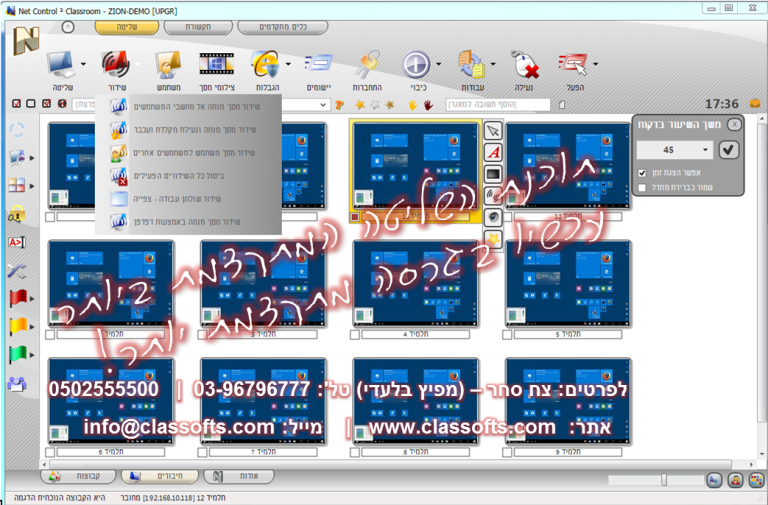Screen dimensions: 768x505
Task: Confirm lesson duration with the checkmark button
Action: pos(728,150)
